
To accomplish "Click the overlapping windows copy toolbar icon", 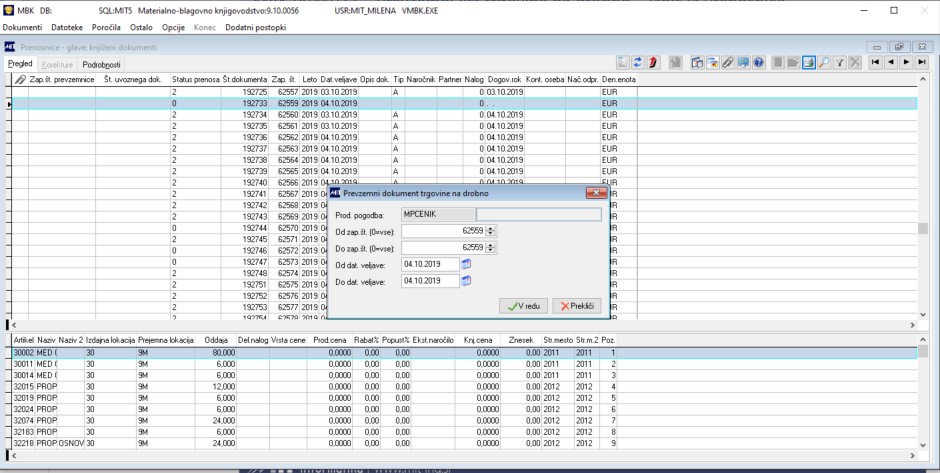I will [697, 62].
